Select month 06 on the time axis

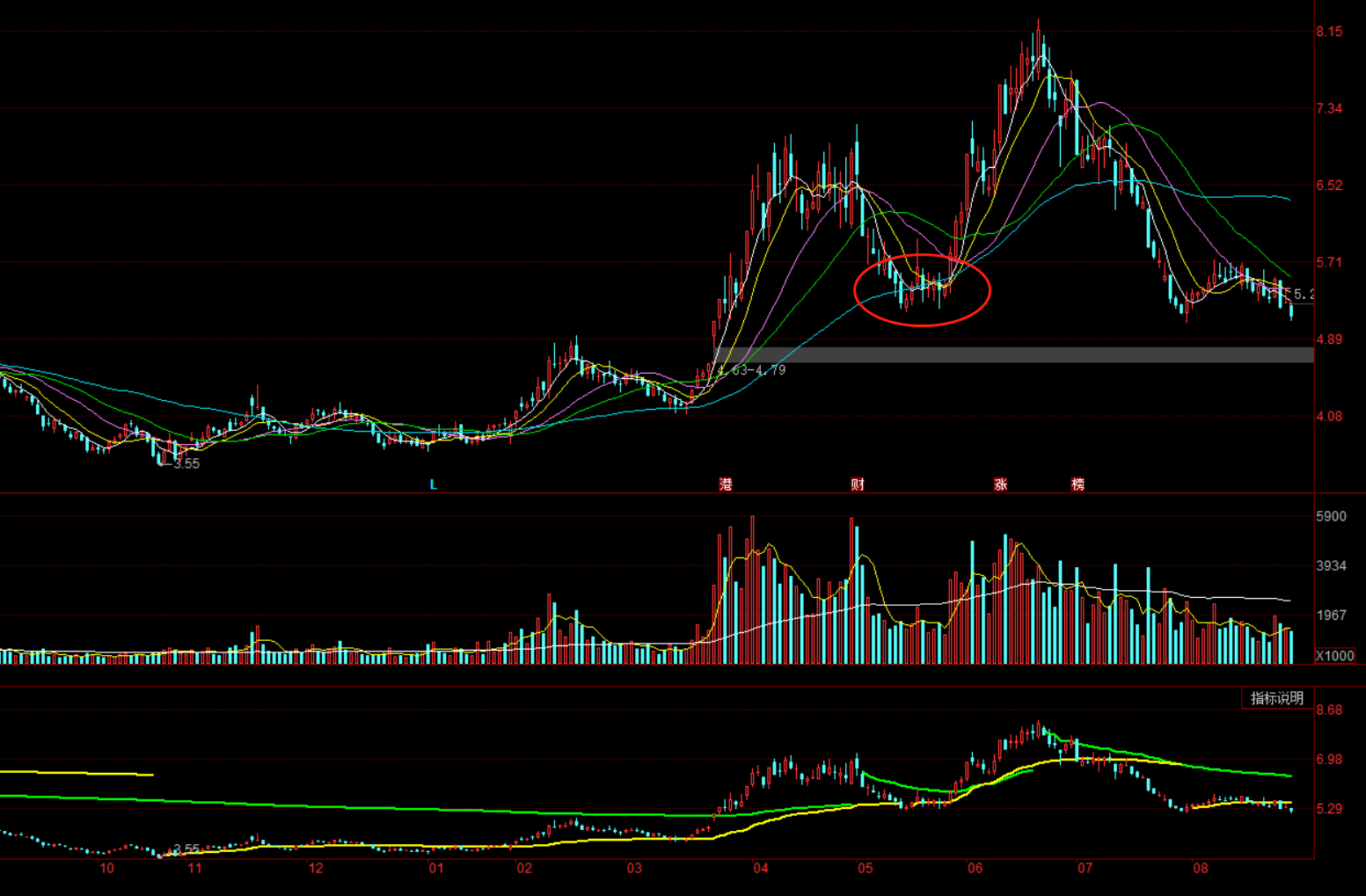click(975, 869)
